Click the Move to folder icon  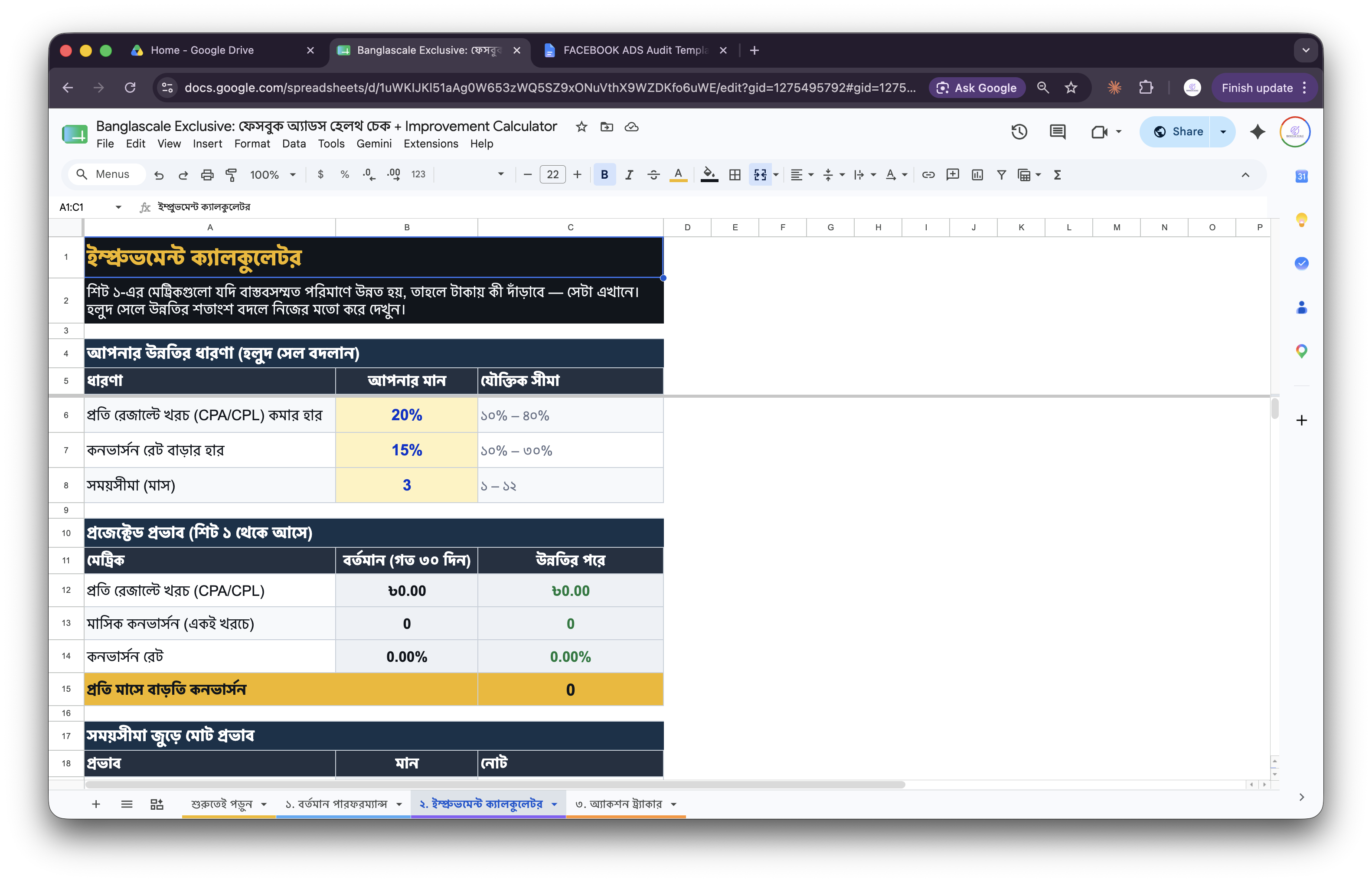[607, 127]
